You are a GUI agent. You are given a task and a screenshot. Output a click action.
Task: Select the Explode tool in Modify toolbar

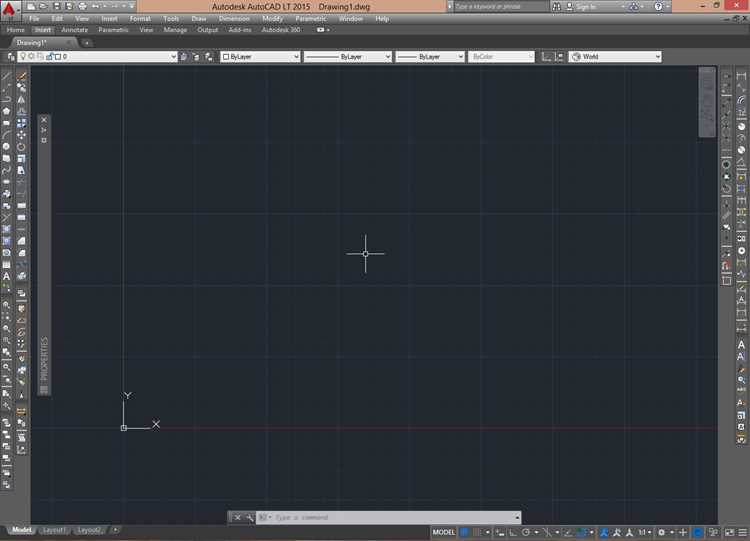click(22, 276)
